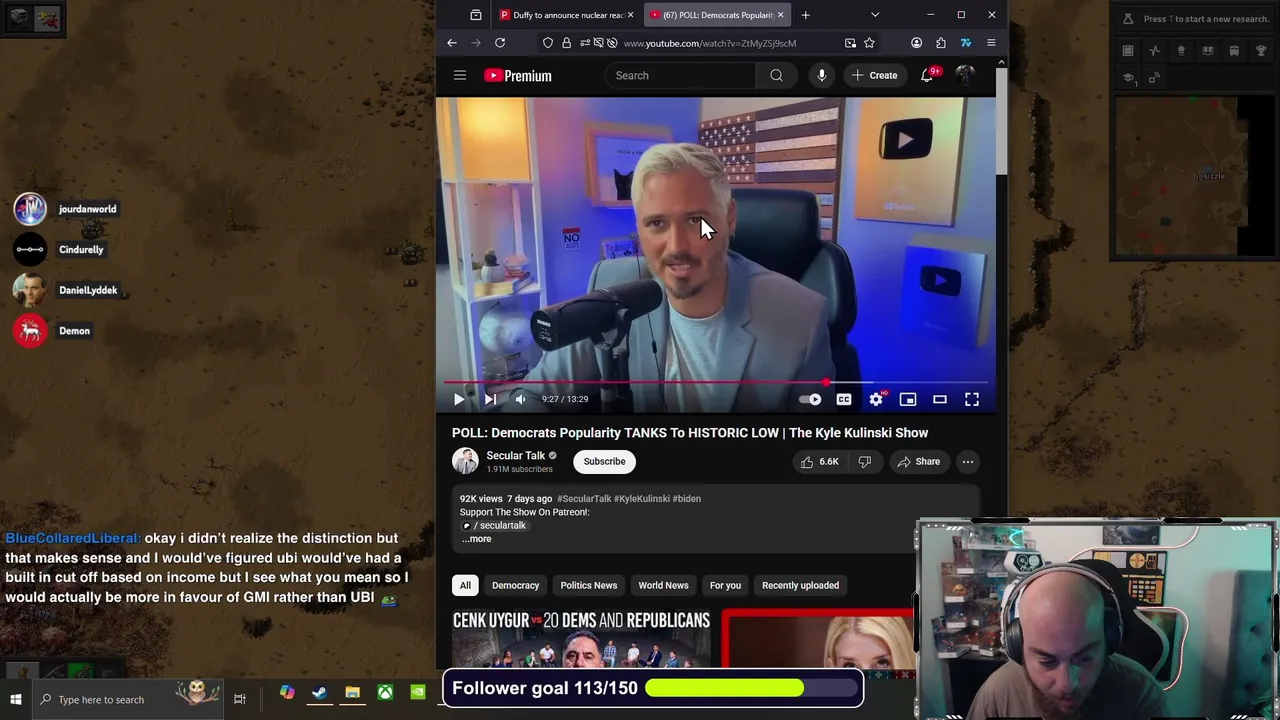Open the patreon seculartalk link
1280x720 pixels.
[x=497, y=525]
